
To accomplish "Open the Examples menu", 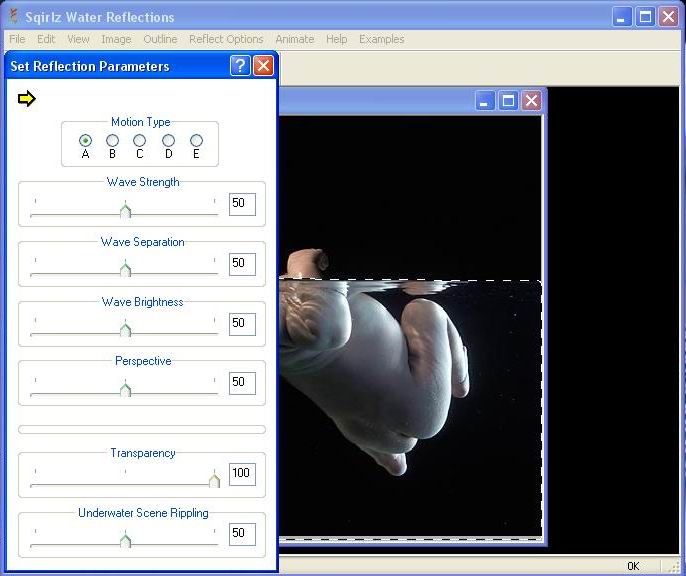I will [382, 39].
